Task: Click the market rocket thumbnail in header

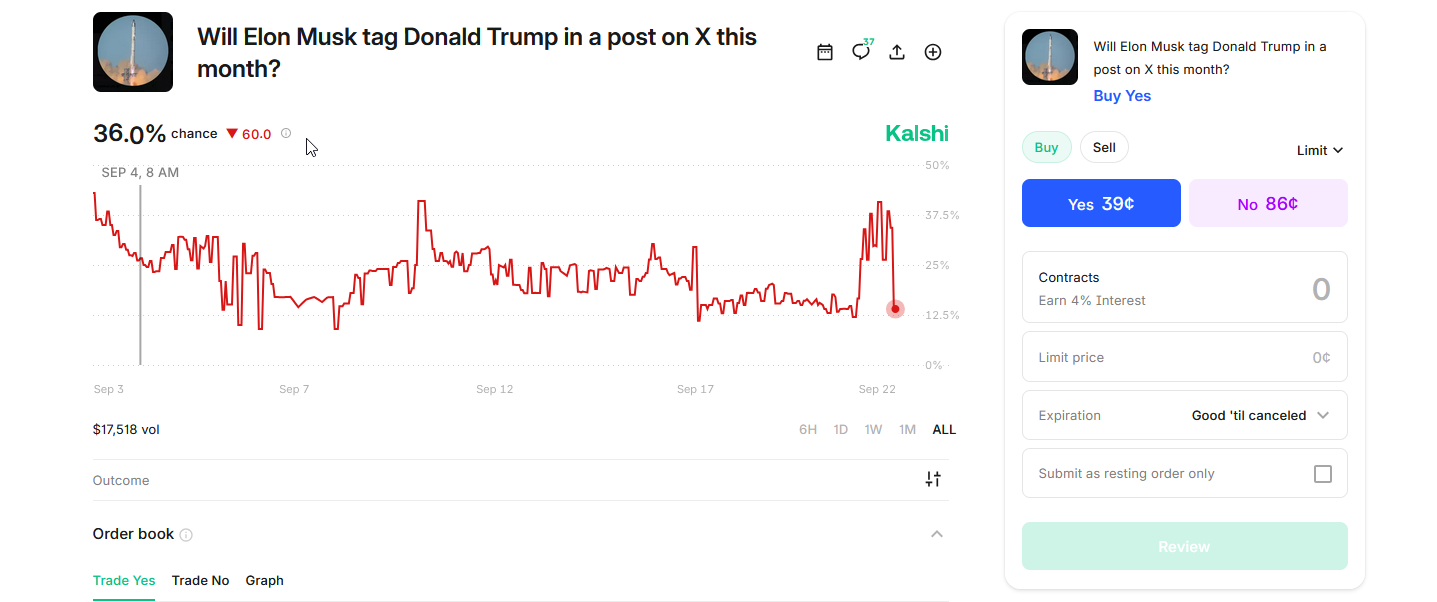Action: 133,52
